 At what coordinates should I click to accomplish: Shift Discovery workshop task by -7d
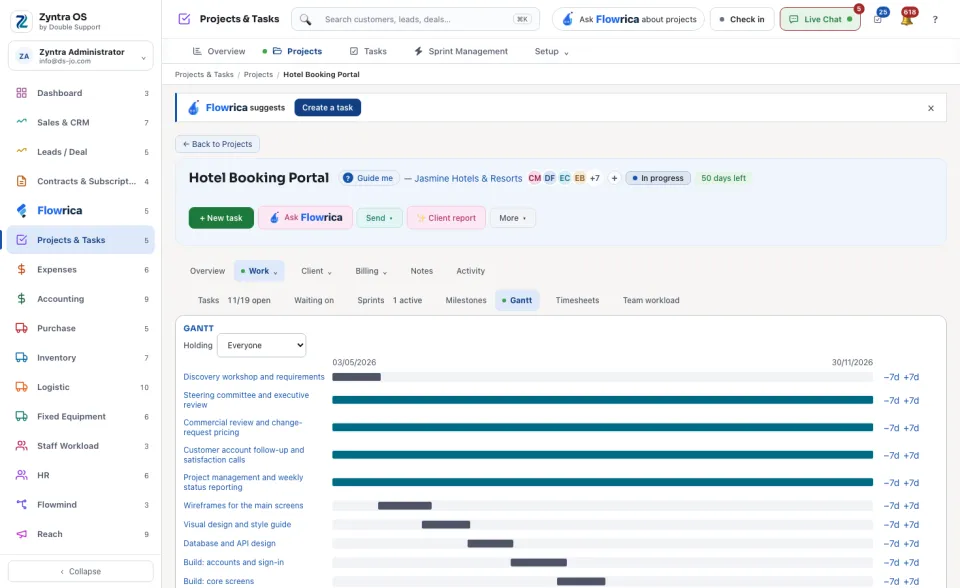click(x=891, y=377)
